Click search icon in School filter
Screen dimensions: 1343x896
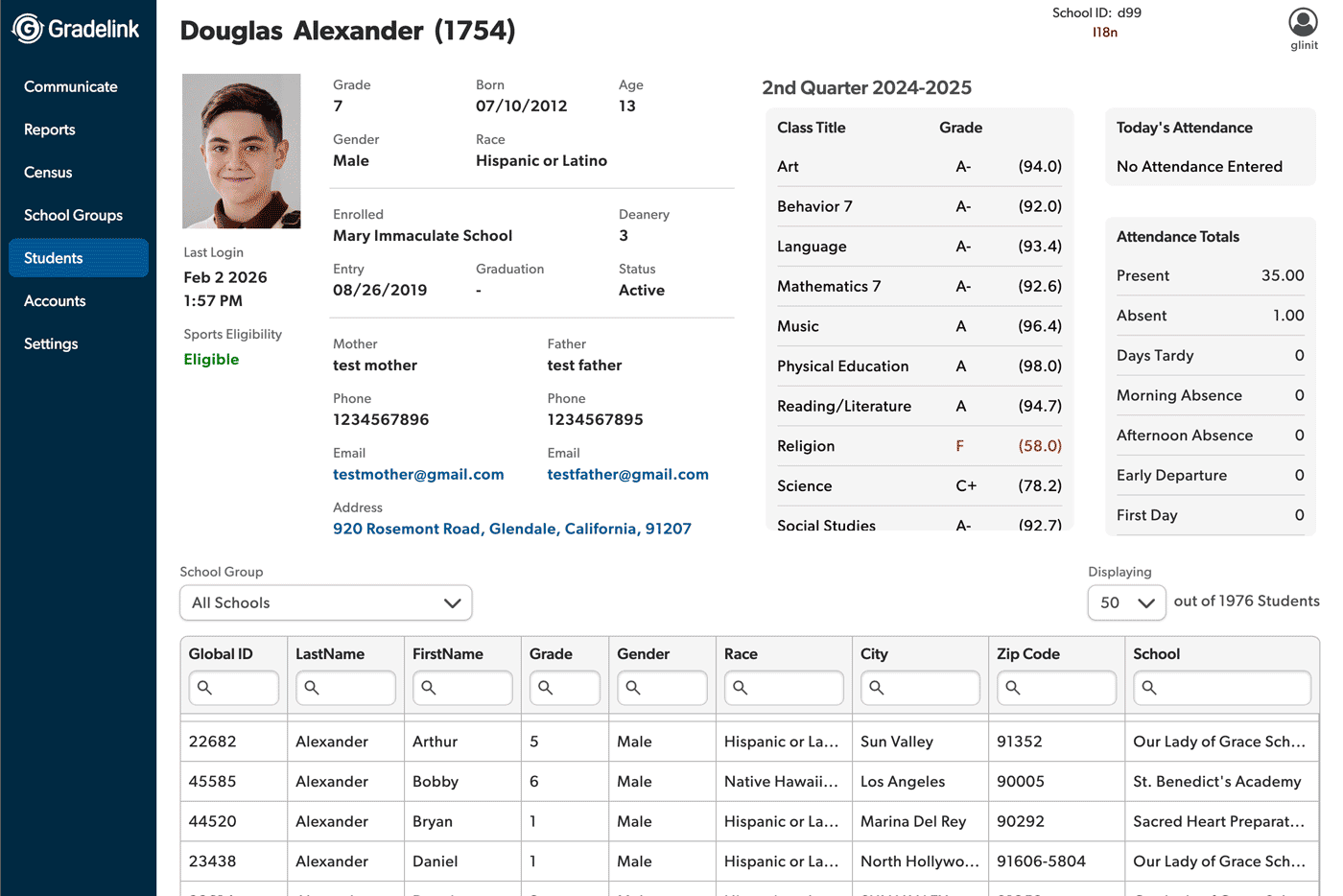1149,688
